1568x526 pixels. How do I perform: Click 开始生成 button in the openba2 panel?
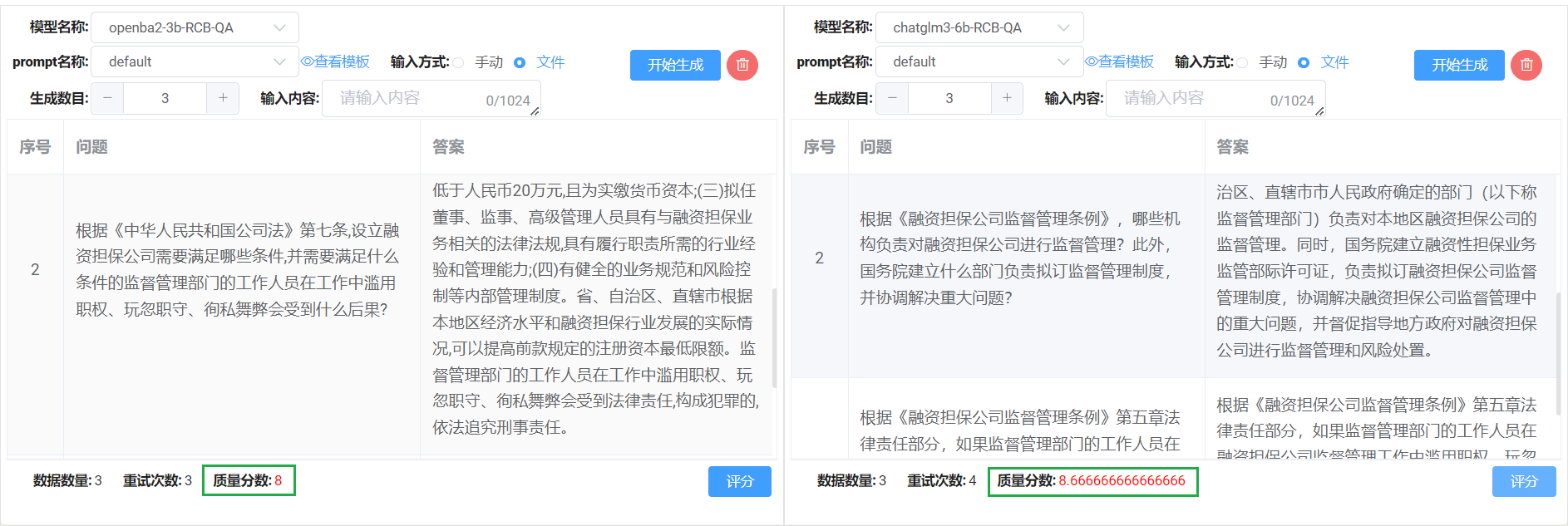coord(675,65)
